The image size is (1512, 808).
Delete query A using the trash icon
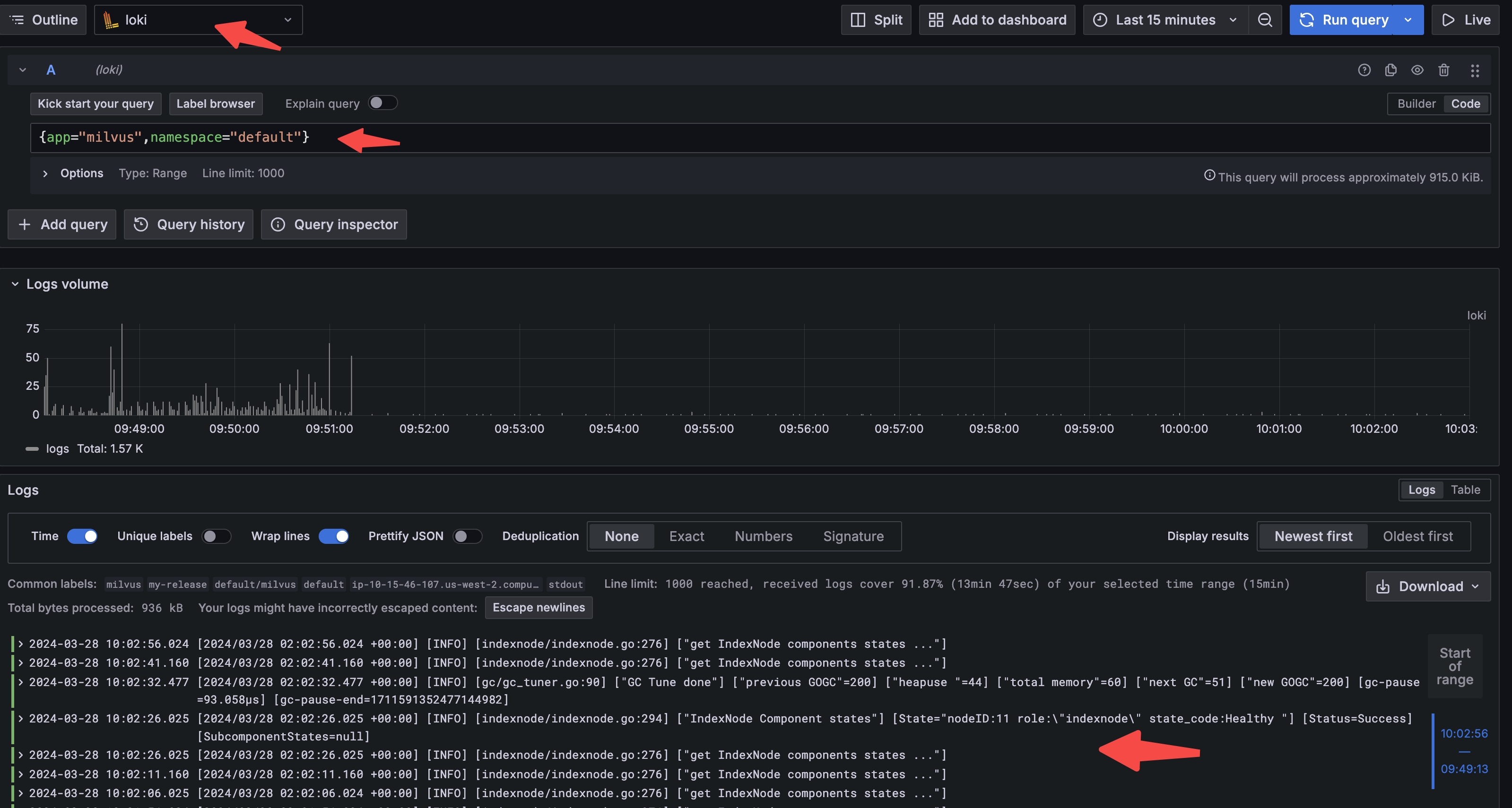[x=1444, y=70]
